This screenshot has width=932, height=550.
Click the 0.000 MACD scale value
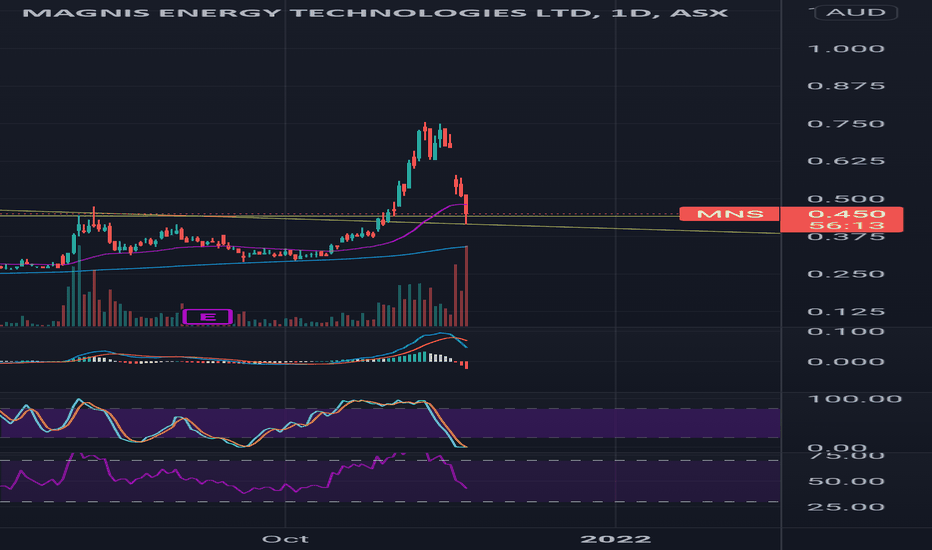point(846,362)
